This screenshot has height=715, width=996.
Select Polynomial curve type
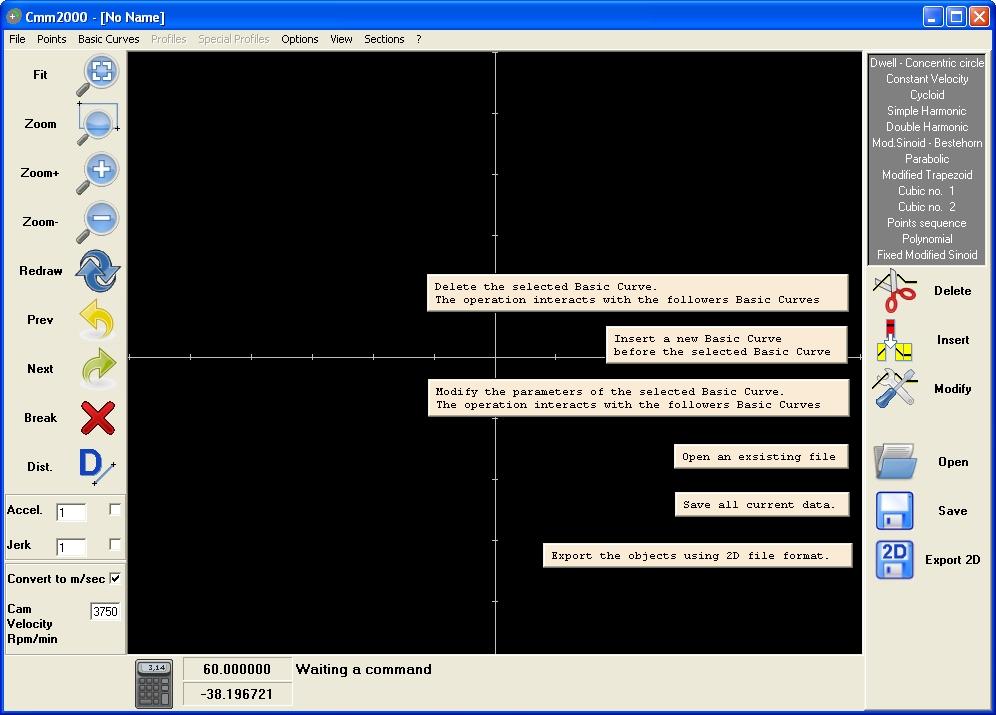[x=927, y=239]
